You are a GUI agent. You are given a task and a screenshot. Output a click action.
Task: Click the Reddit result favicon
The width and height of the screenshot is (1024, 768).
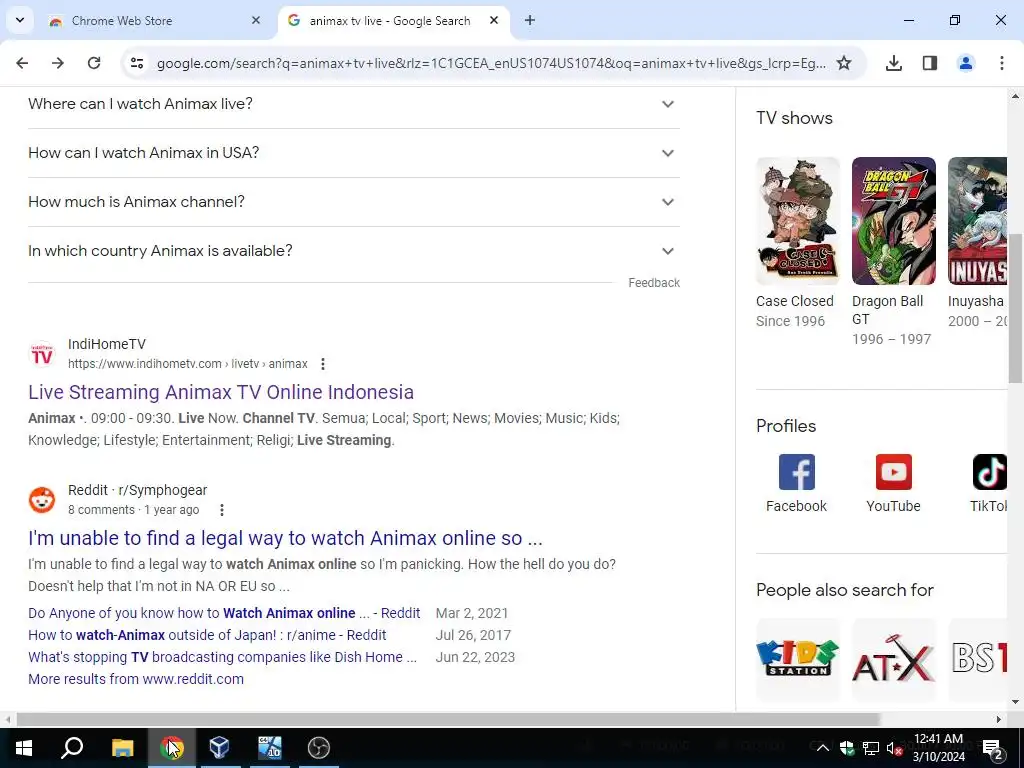point(42,500)
